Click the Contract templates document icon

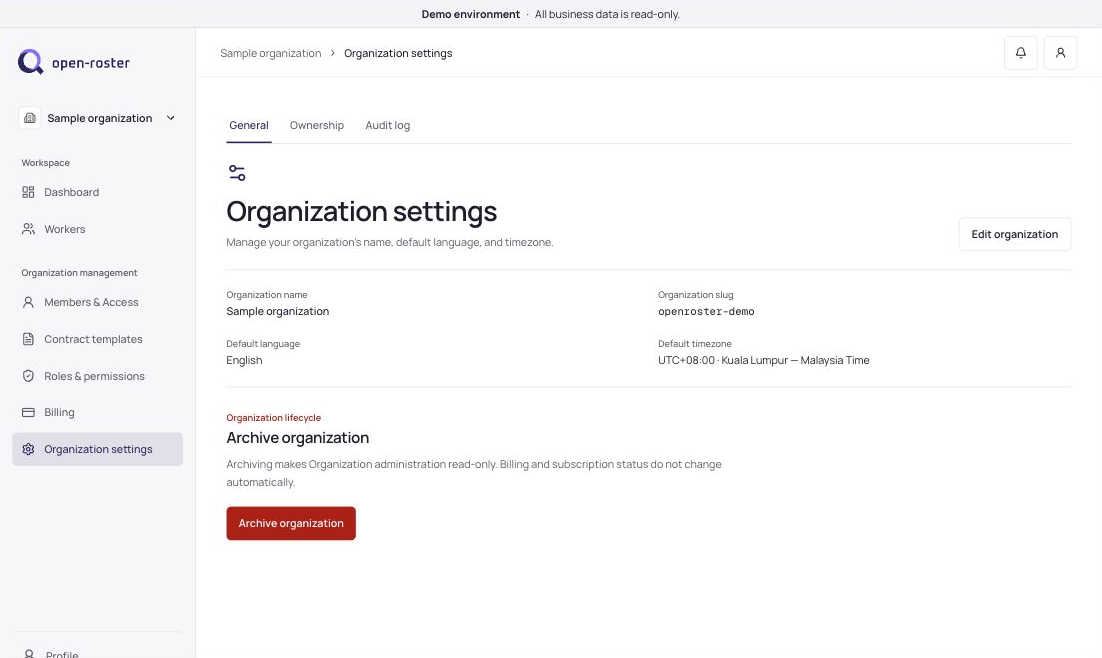(28, 339)
